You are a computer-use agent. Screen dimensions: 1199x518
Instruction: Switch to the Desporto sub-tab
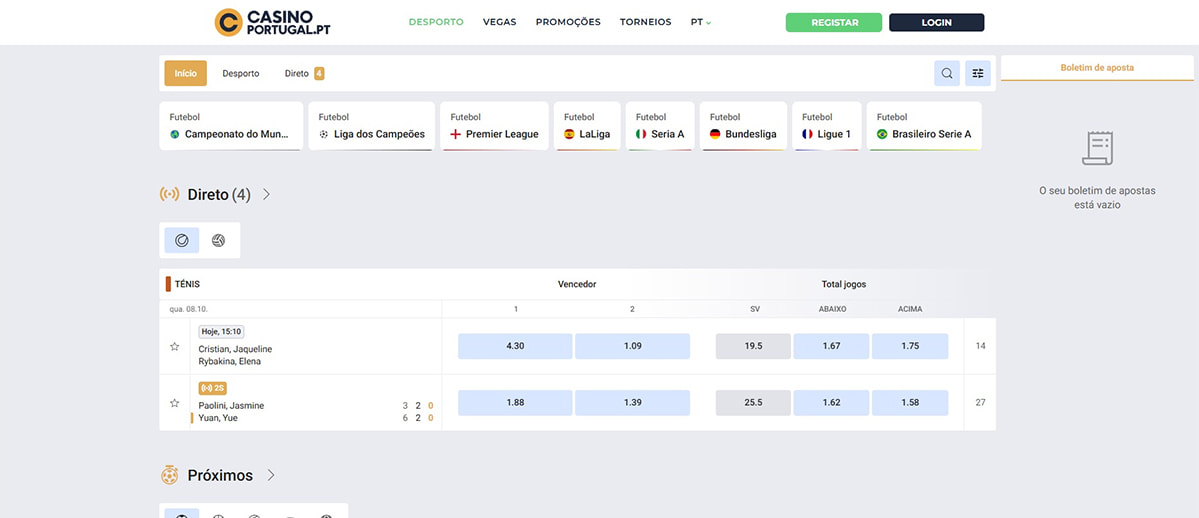pyautogui.click(x=241, y=73)
